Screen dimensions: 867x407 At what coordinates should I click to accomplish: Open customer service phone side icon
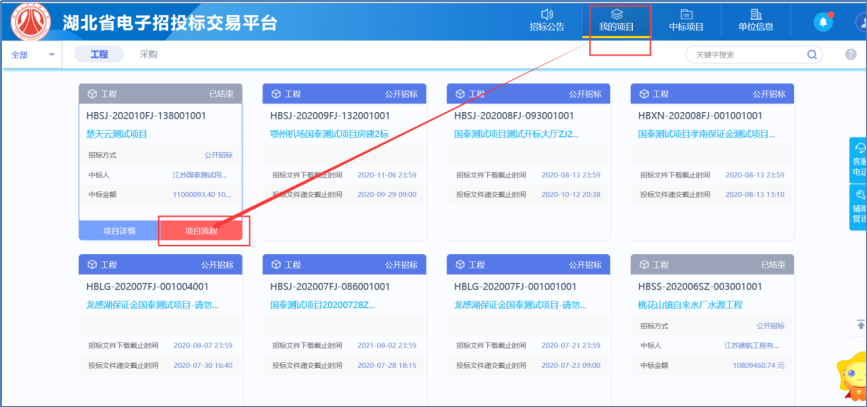coord(858,155)
